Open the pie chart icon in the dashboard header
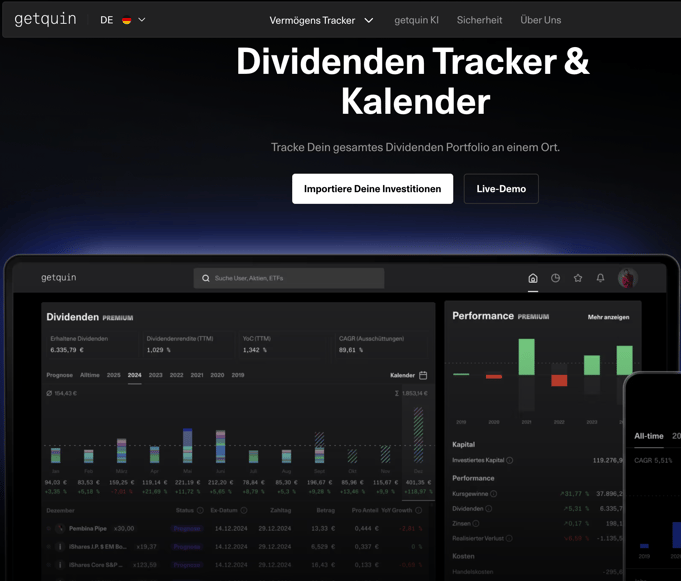The width and height of the screenshot is (681, 581). click(x=555, y=278)
